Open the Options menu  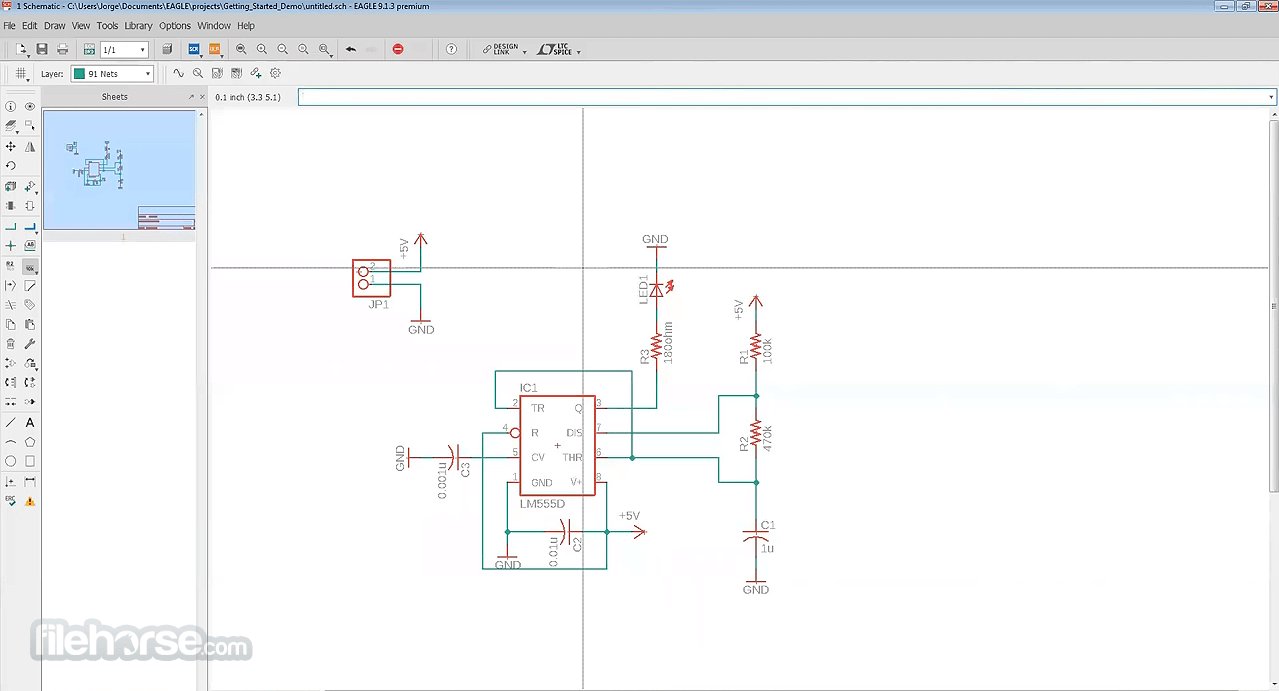175,26
